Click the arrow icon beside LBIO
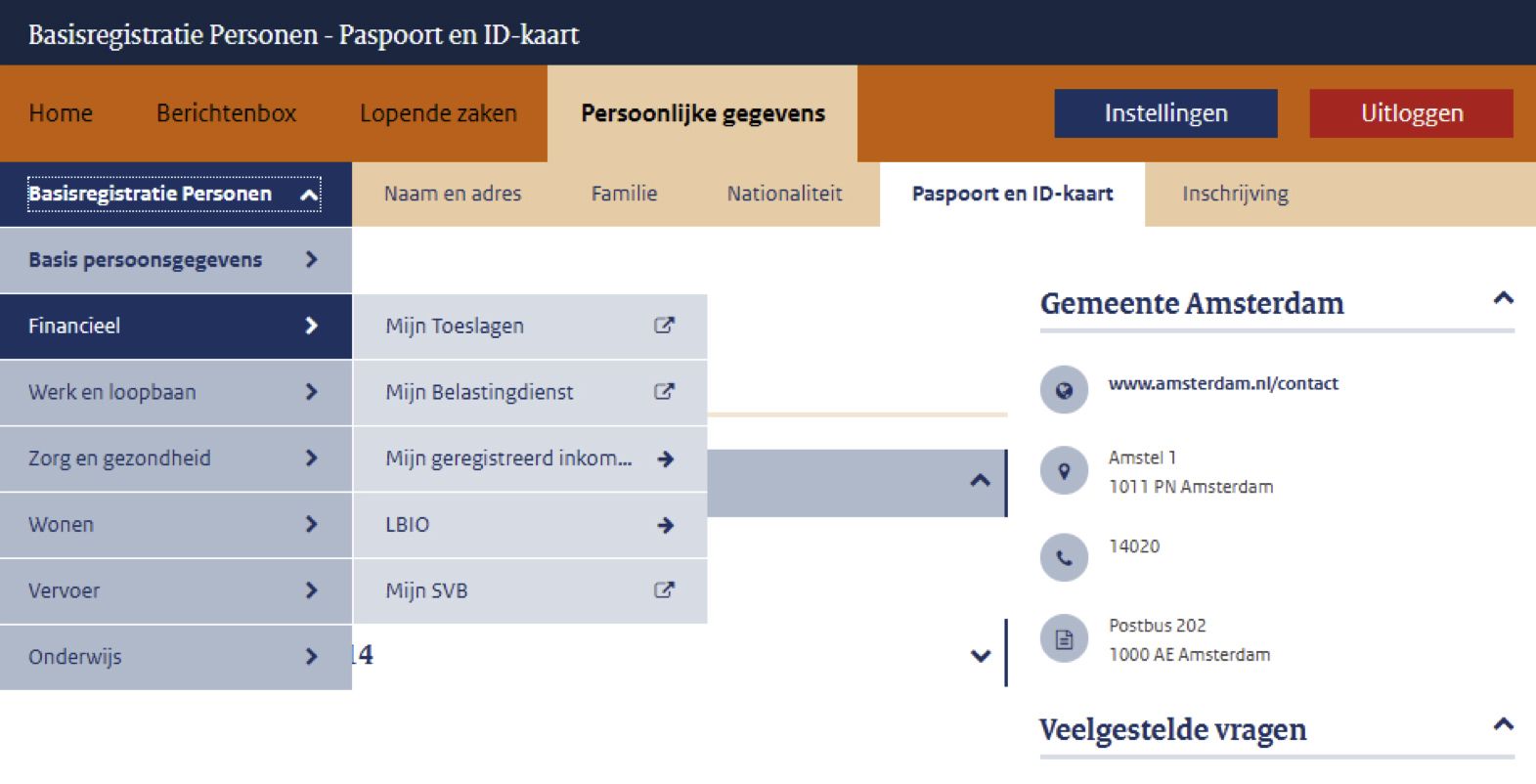 pos(666,525)
